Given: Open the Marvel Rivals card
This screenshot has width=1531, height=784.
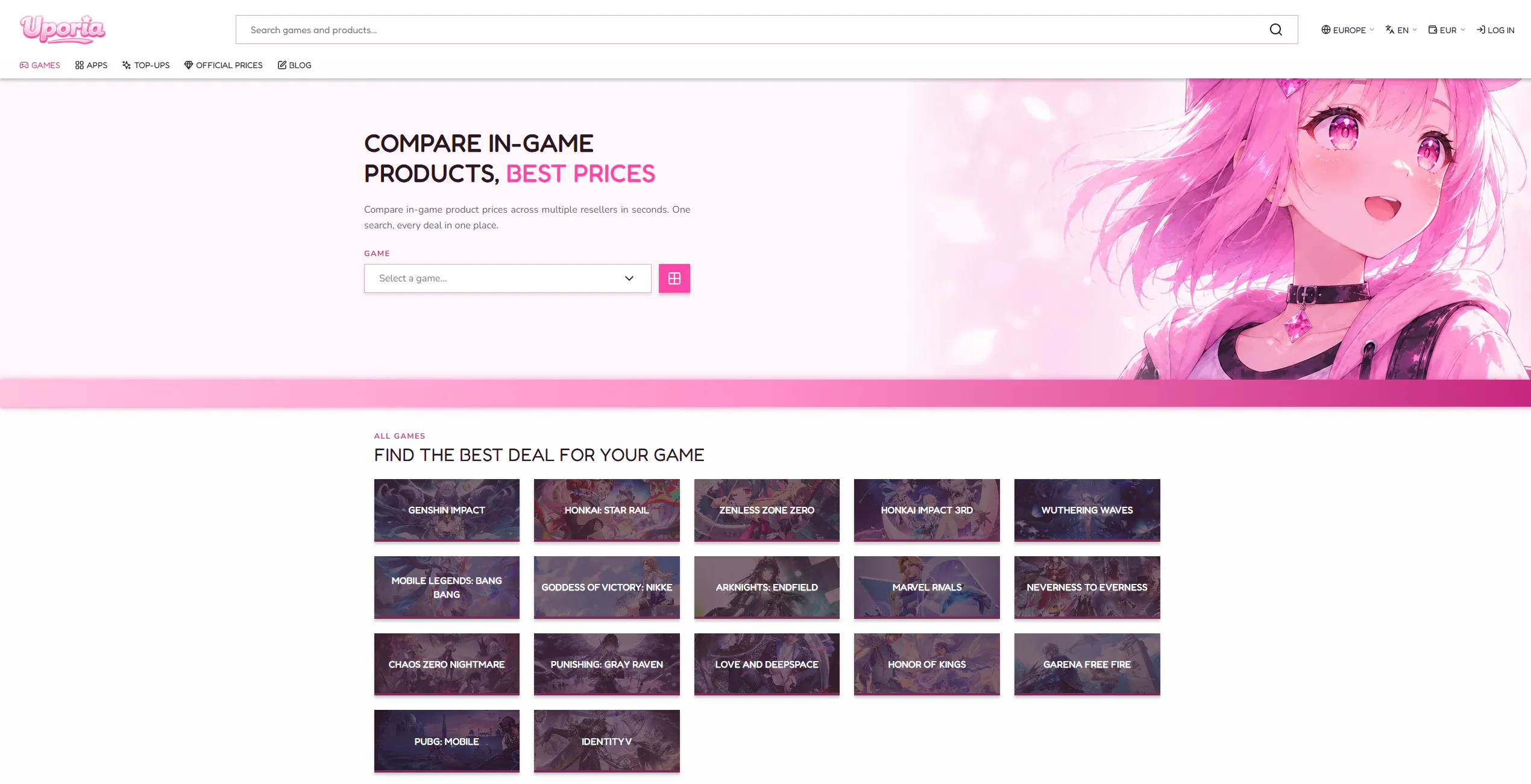Looking at the screenshot, I should pyautogui.click(x=926, y=588).
